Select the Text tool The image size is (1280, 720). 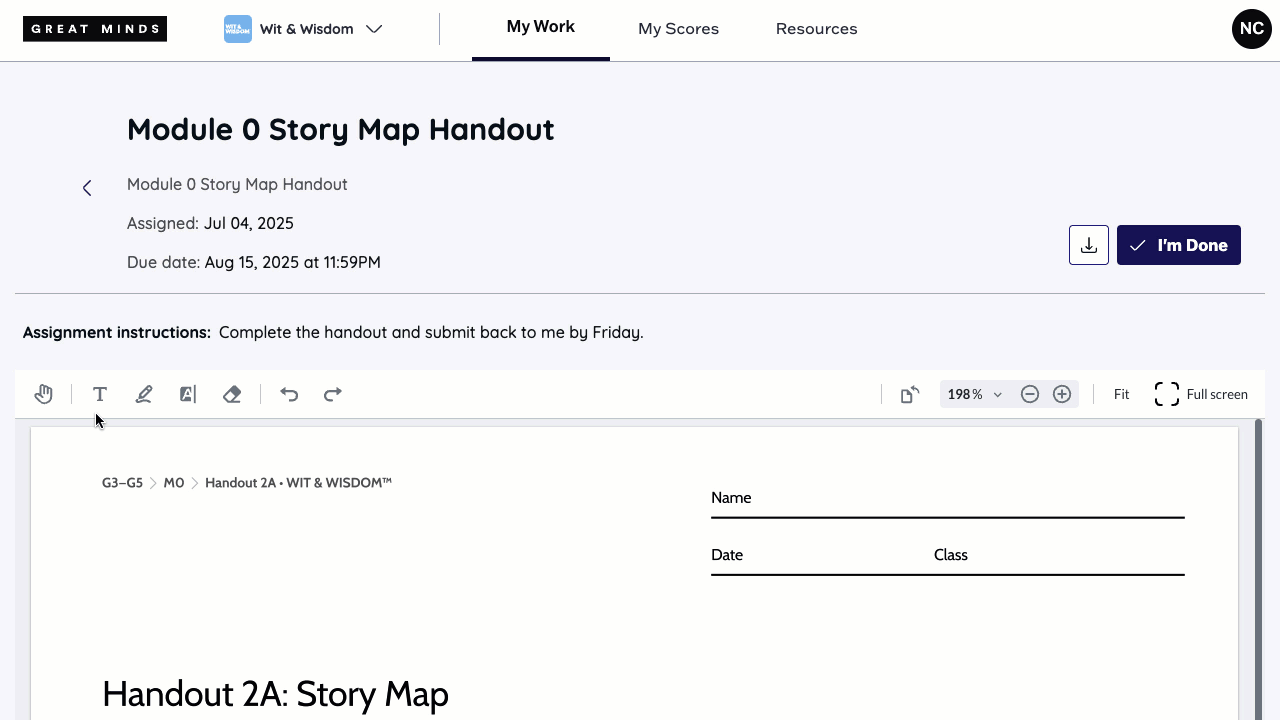pos(100,395)
